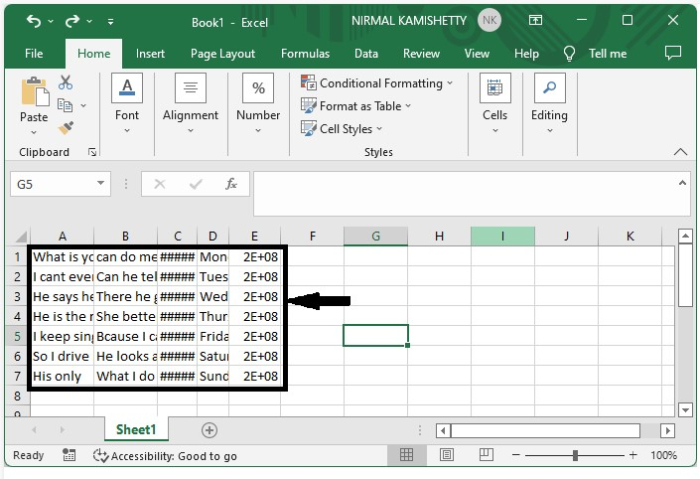Switch to Normal view

tap(406, 455)
